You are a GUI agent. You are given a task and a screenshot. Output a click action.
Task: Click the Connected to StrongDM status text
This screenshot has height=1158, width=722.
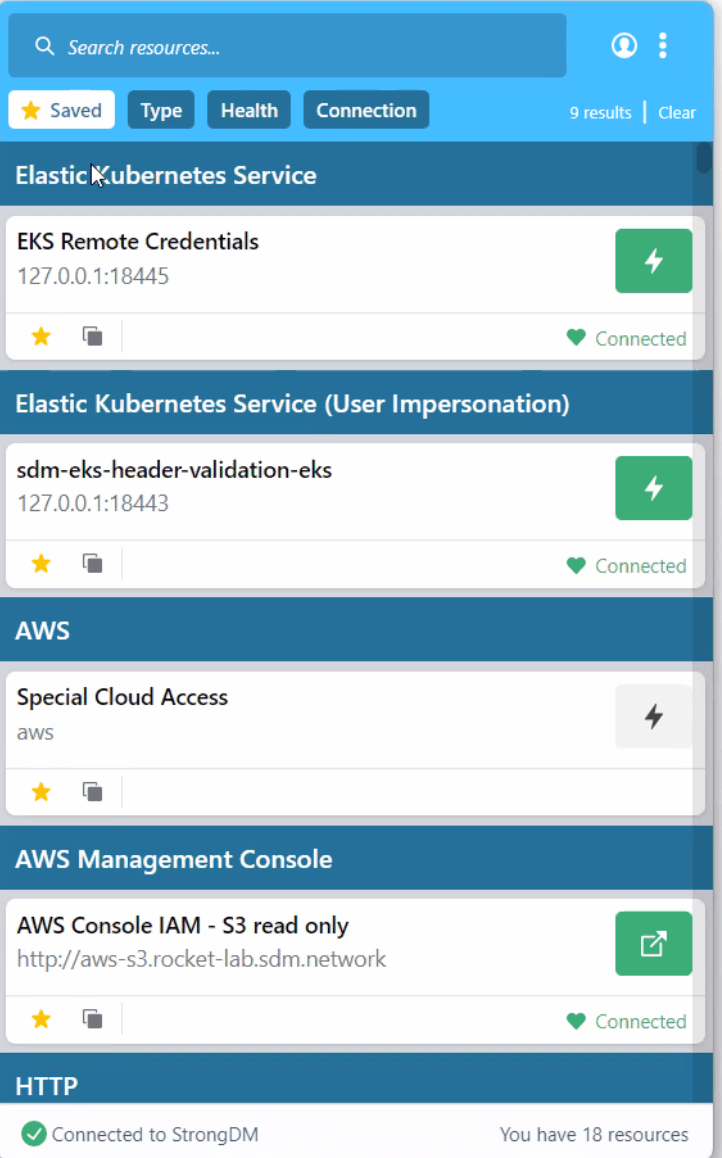click(x=155, y=1134)
